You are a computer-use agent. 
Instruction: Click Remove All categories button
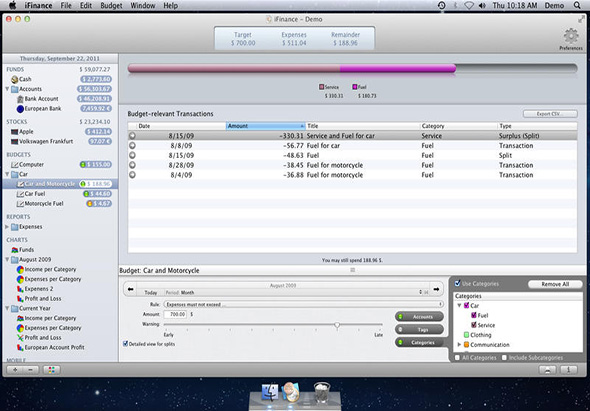pyautogui.click(x=555, y=284)
